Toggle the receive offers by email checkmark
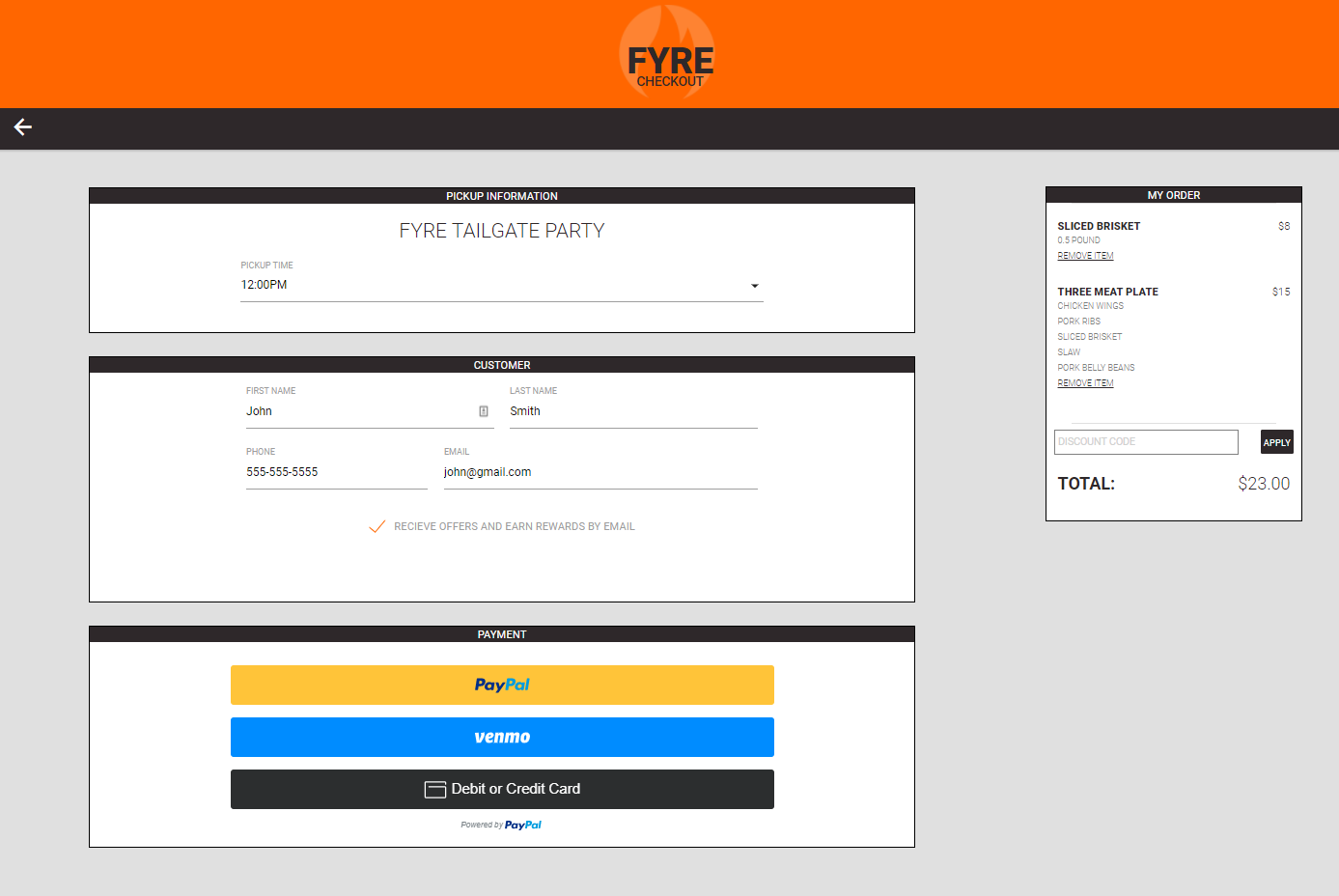 point(377,526)
